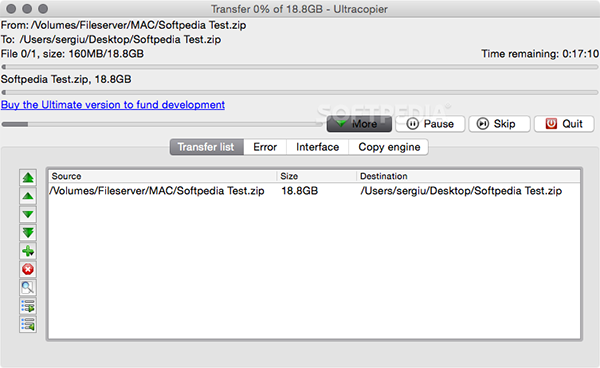Zoom the Ultracopier window
Image resolution: width=600 pixels, height=368 pixels.
[43, 8]
